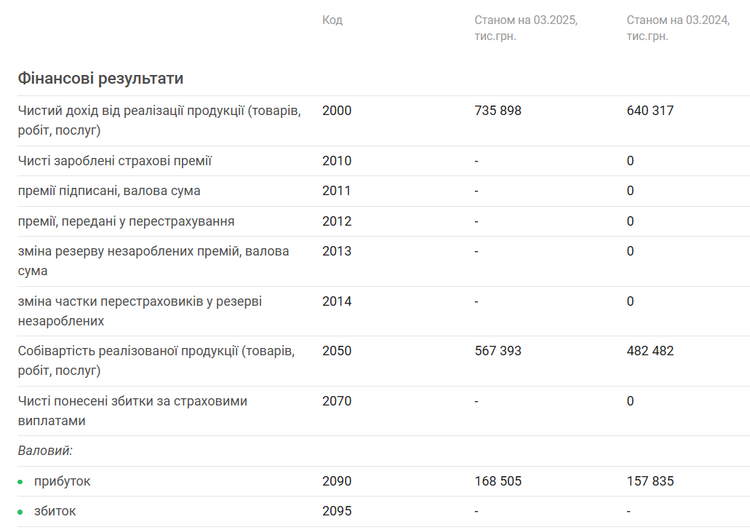Select code 2013 for unearned premium reserve

point(337,251)
